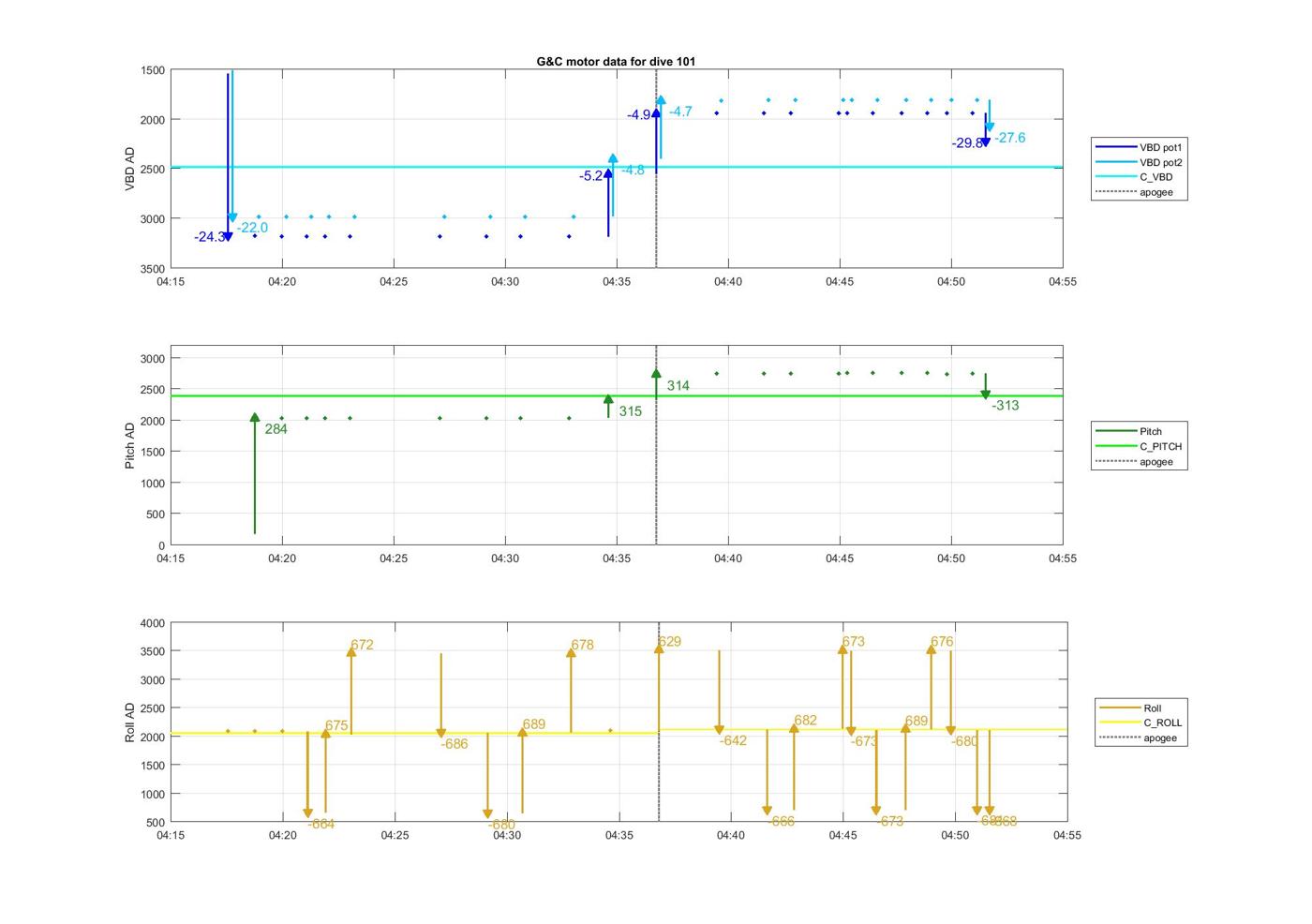The height and width of the screenshot is (924, 1312).
Task: Click the '-4.9' VBD data label
Action: click(x=639, y=115)
